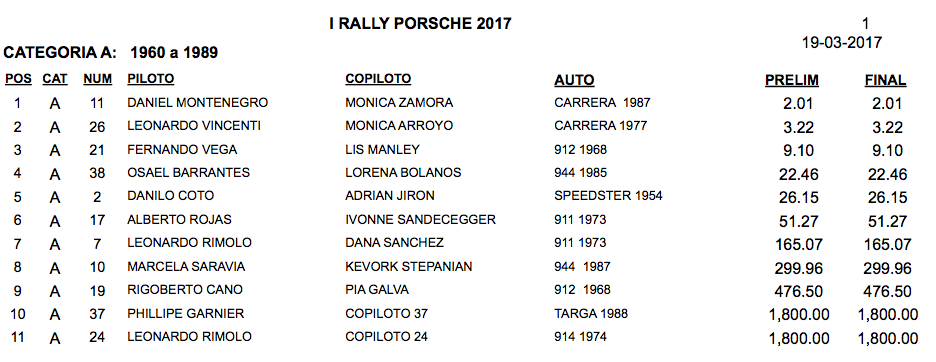
Task: Click the final score 22.46
Action: click(x=888, y=174)
